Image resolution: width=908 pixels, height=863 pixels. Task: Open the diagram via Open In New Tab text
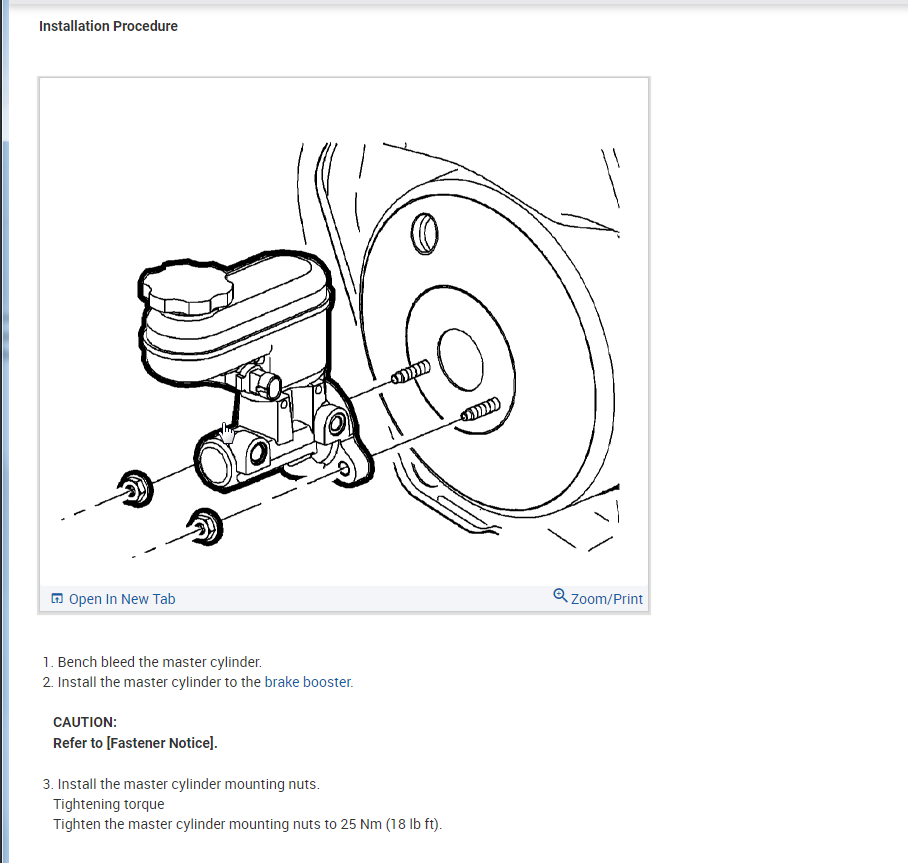coord(122,599)
